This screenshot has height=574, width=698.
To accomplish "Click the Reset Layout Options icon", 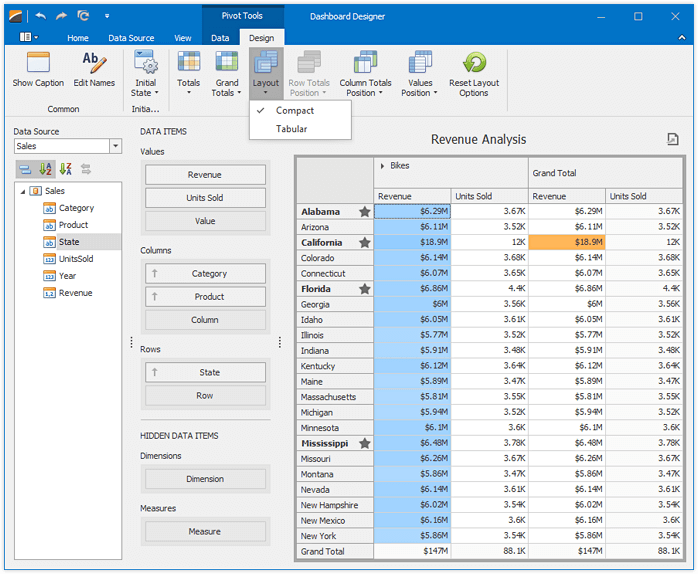I will click(473, 63).
